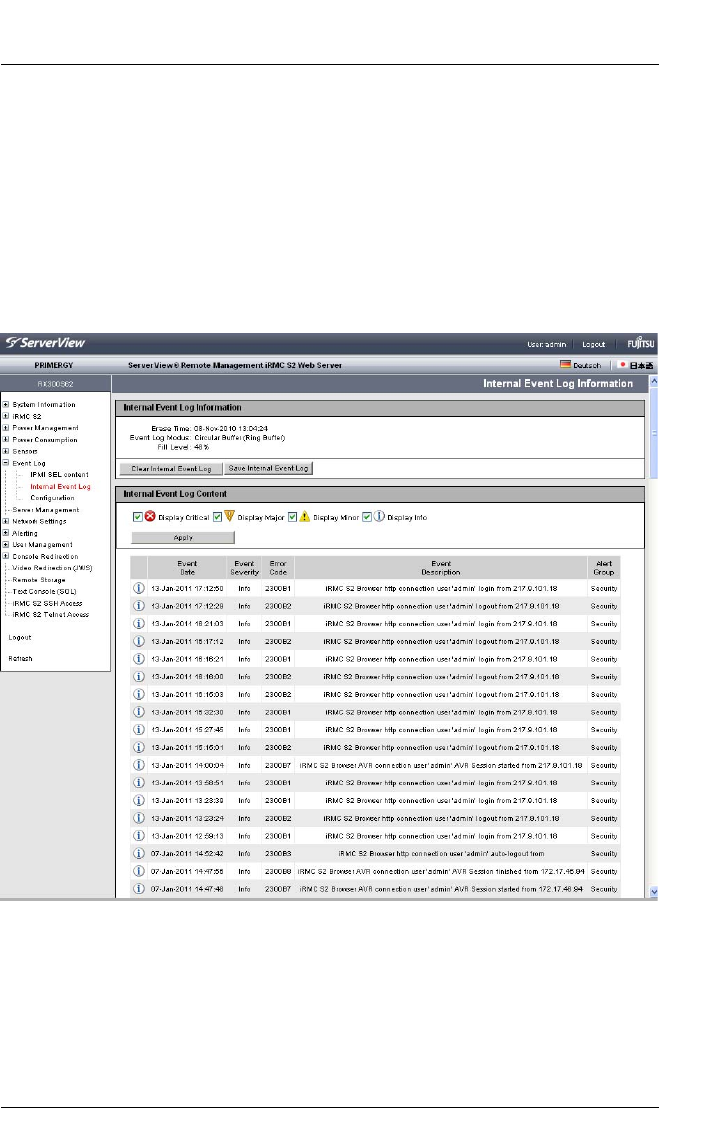Click the Error Code column header

(x=278, y=568)
